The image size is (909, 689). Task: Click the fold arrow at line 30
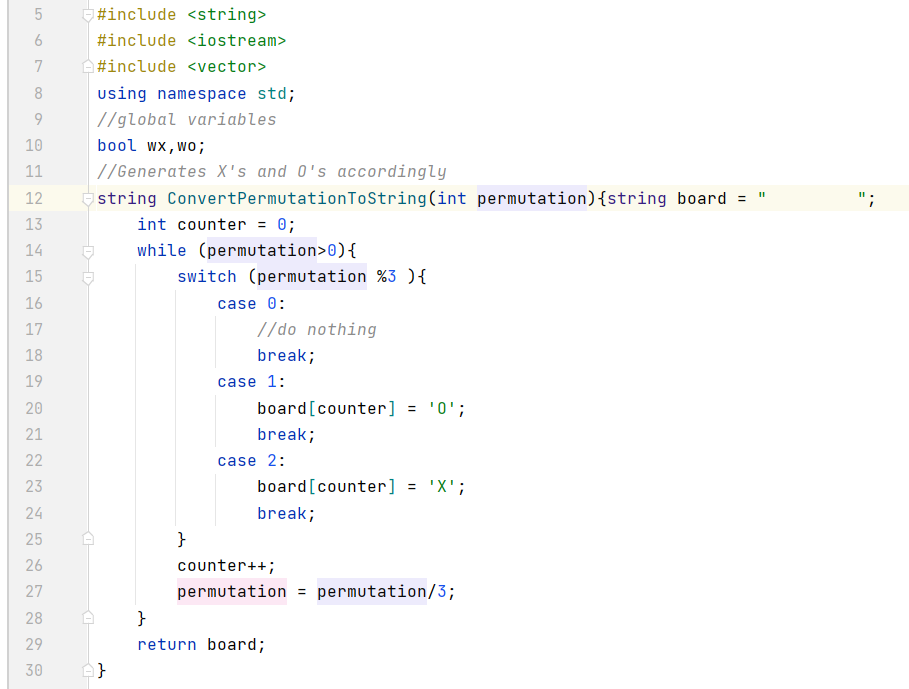coord(87,670)
